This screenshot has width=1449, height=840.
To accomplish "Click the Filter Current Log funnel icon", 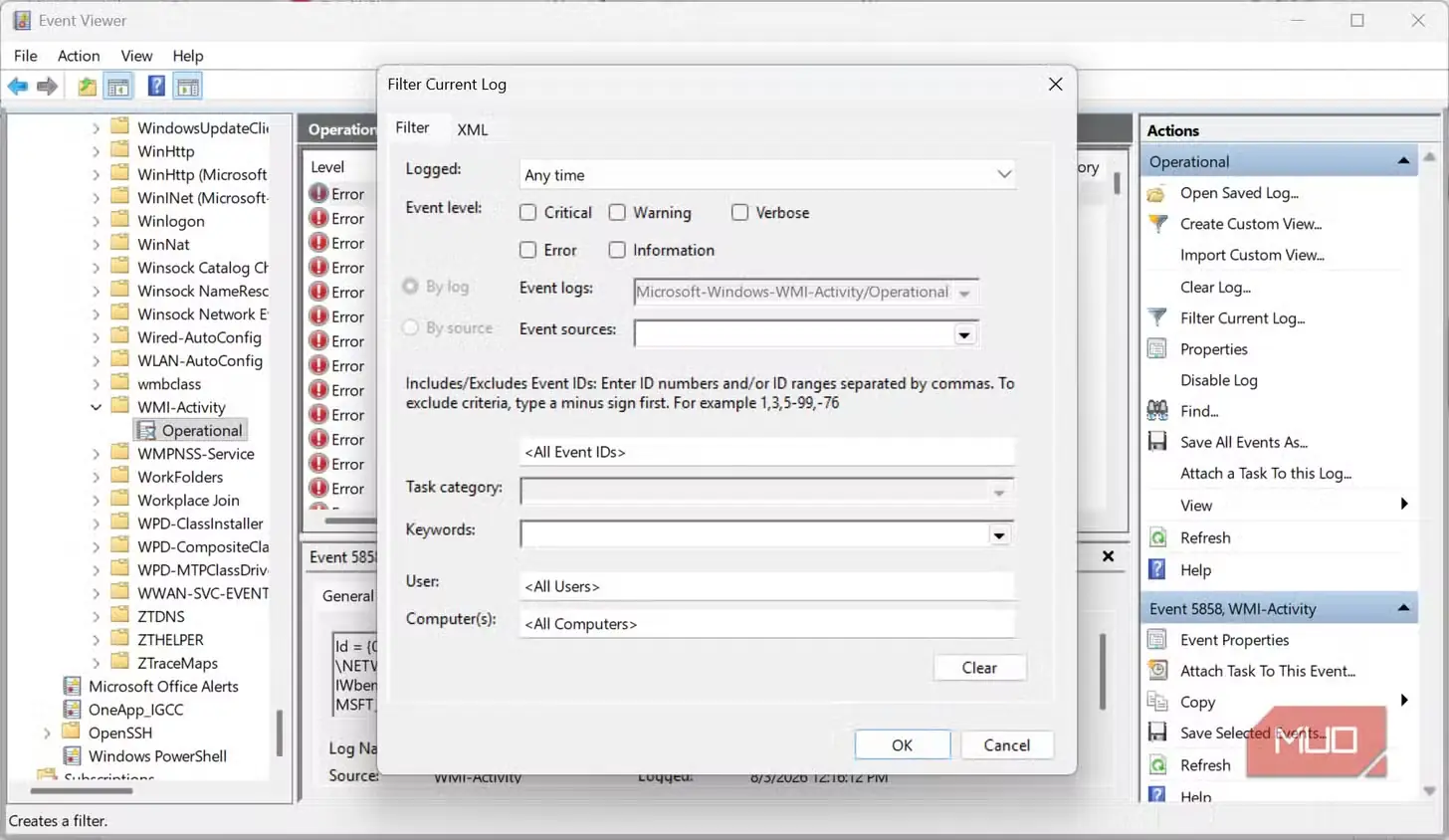I will tap(1156, 317).
